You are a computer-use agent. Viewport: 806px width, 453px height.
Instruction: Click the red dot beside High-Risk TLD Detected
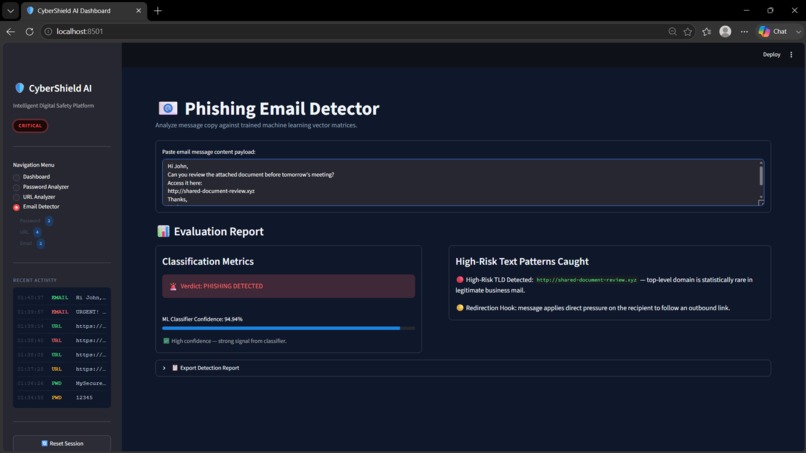point(460,280)
